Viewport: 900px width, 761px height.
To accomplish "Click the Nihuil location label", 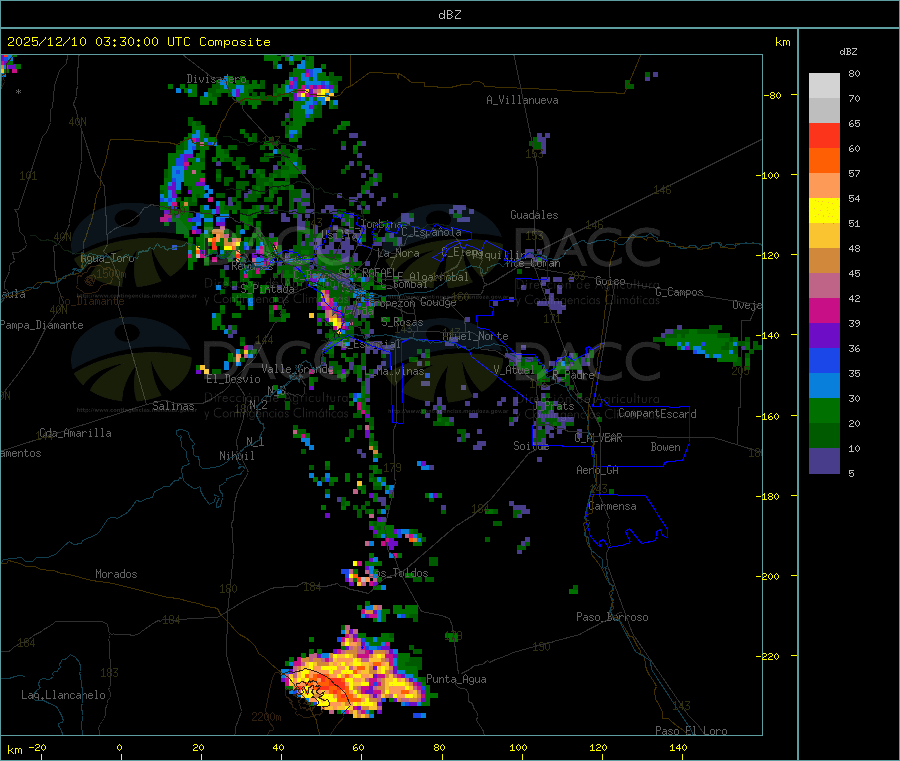I will pos(237,456).
